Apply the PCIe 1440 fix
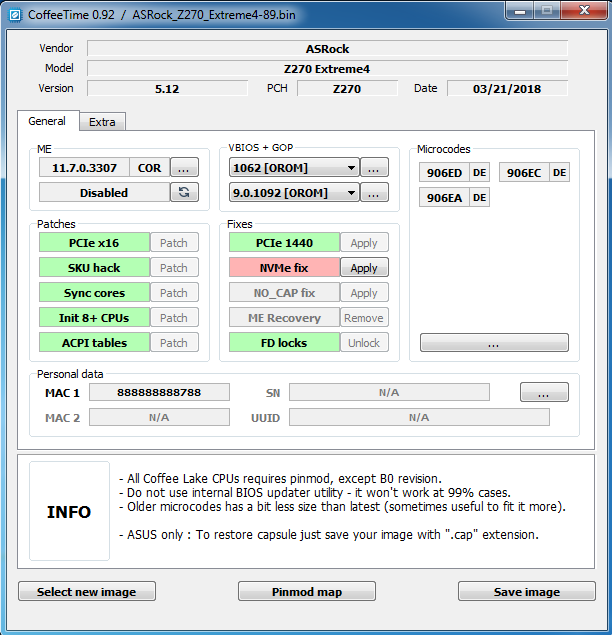The width and height of the screenshot is (612, 635). (x=364, y=243)
